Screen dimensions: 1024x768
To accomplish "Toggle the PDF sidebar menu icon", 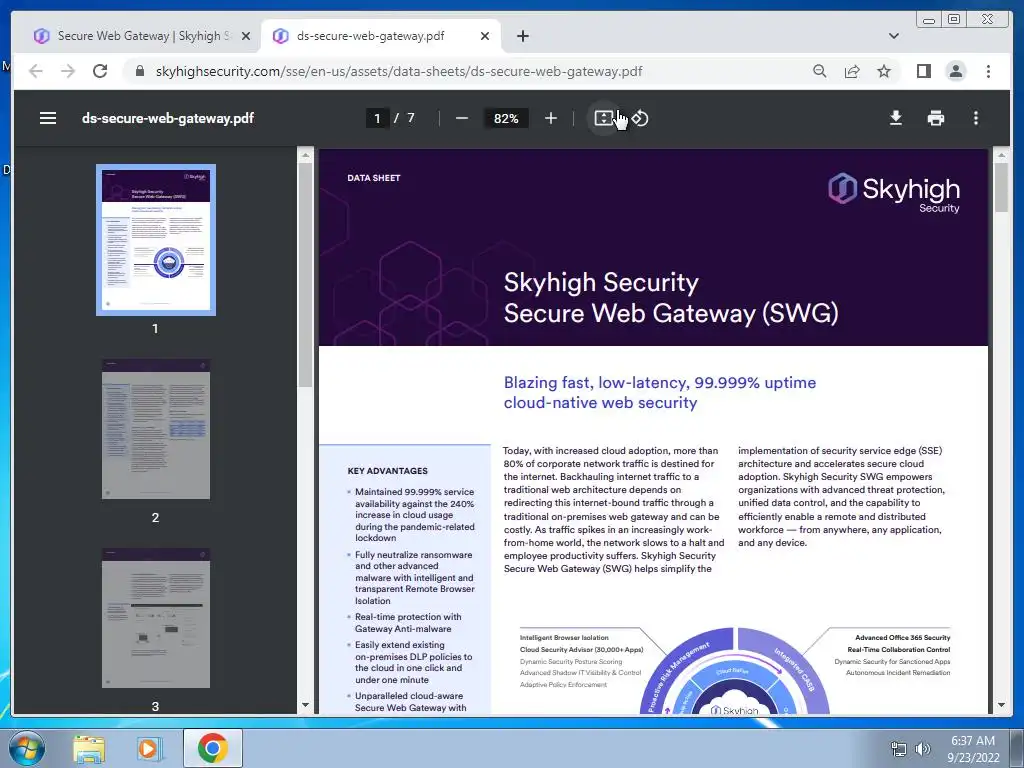I will click(48, 118).
